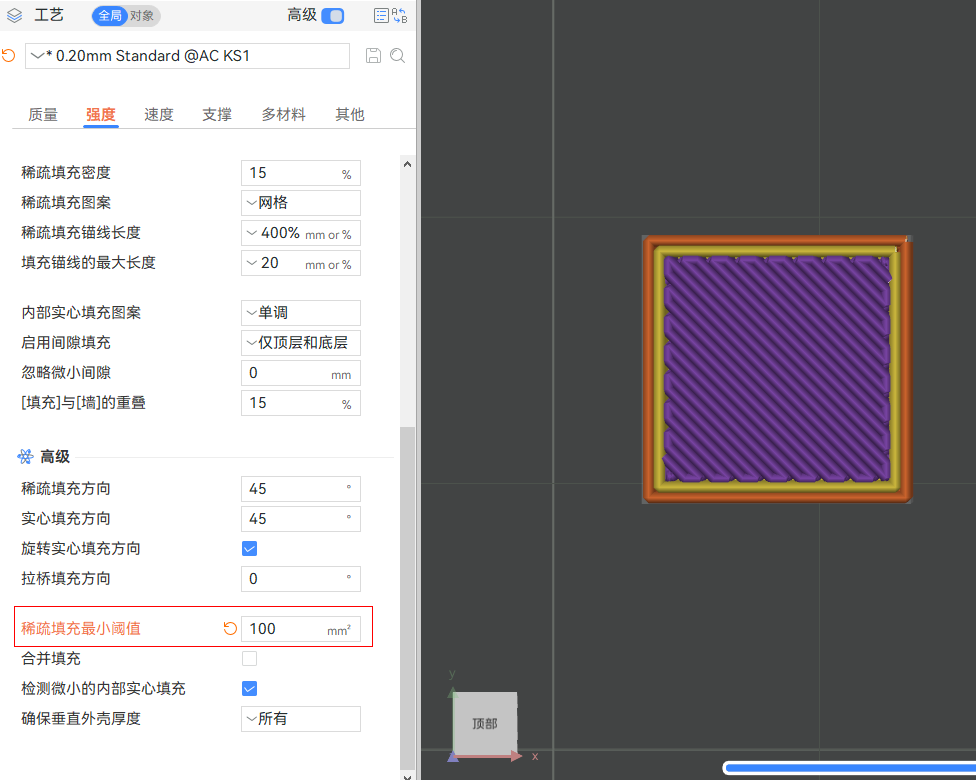Open the settings search magnifier icon
The image size is (976, 780).
coord(397,55)
